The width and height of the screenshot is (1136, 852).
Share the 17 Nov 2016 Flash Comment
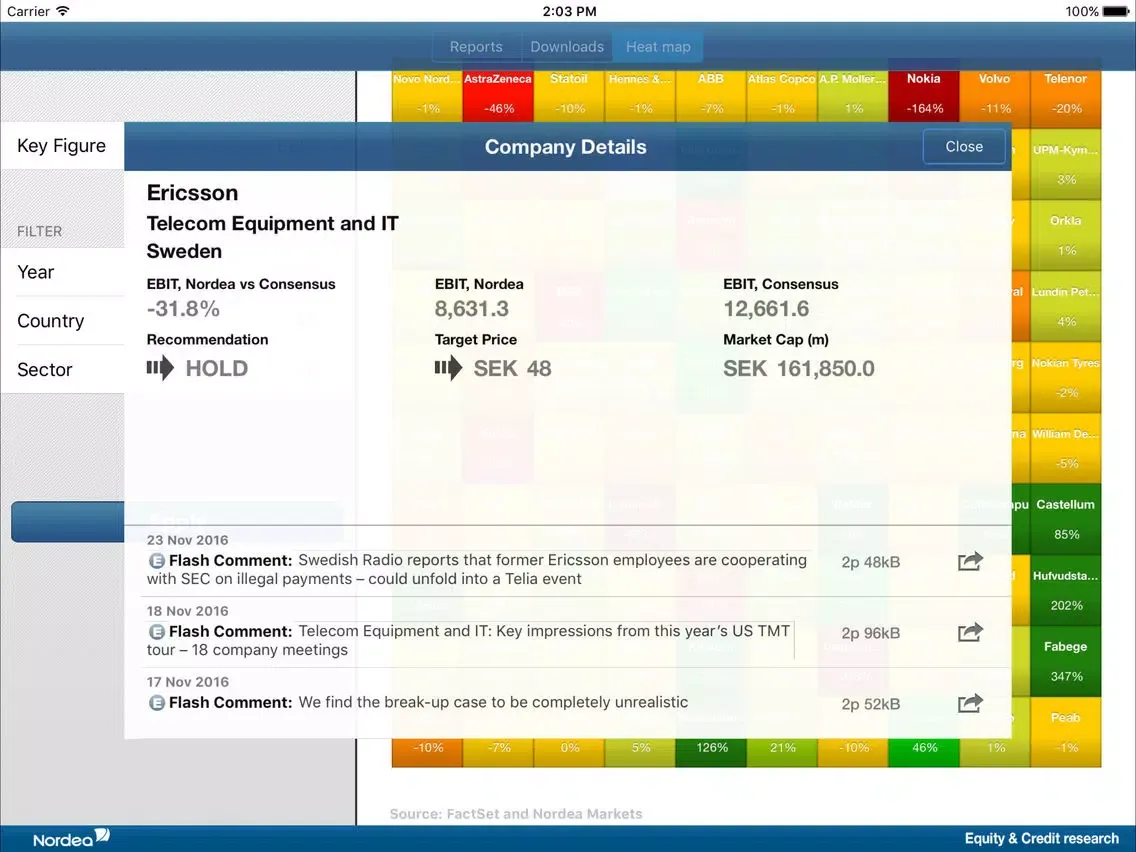(970, 703)
